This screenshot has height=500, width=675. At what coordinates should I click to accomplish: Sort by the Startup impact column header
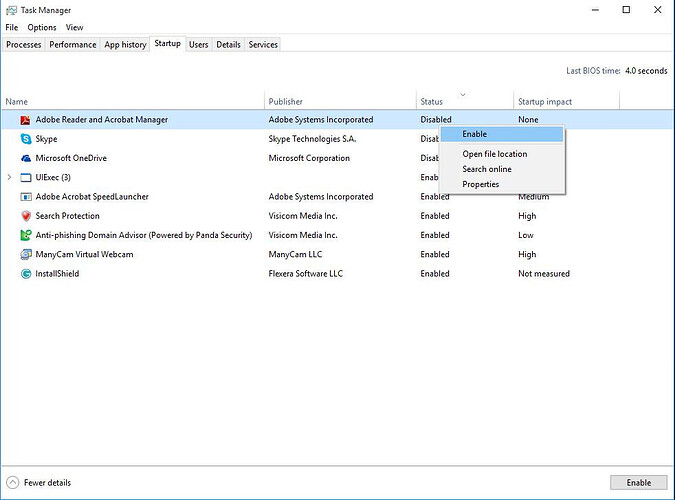545,102
